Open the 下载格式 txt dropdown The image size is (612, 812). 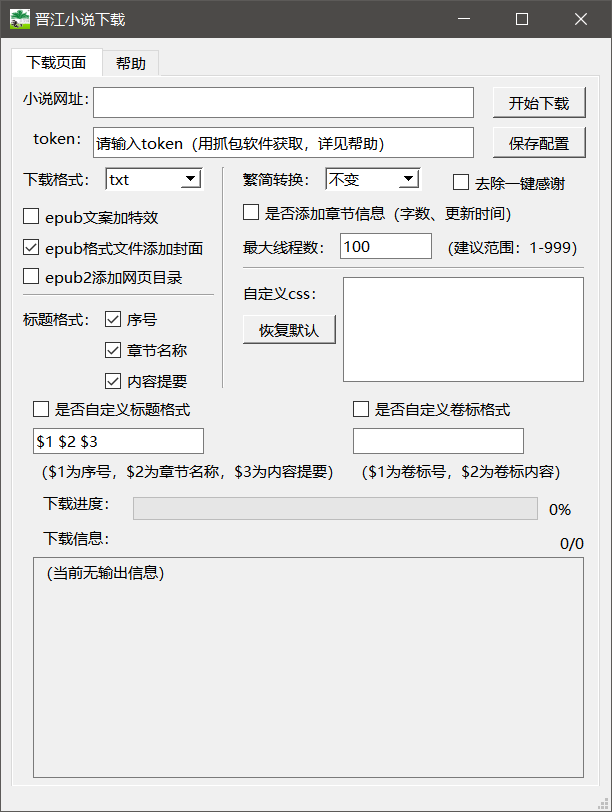point(154,179)
